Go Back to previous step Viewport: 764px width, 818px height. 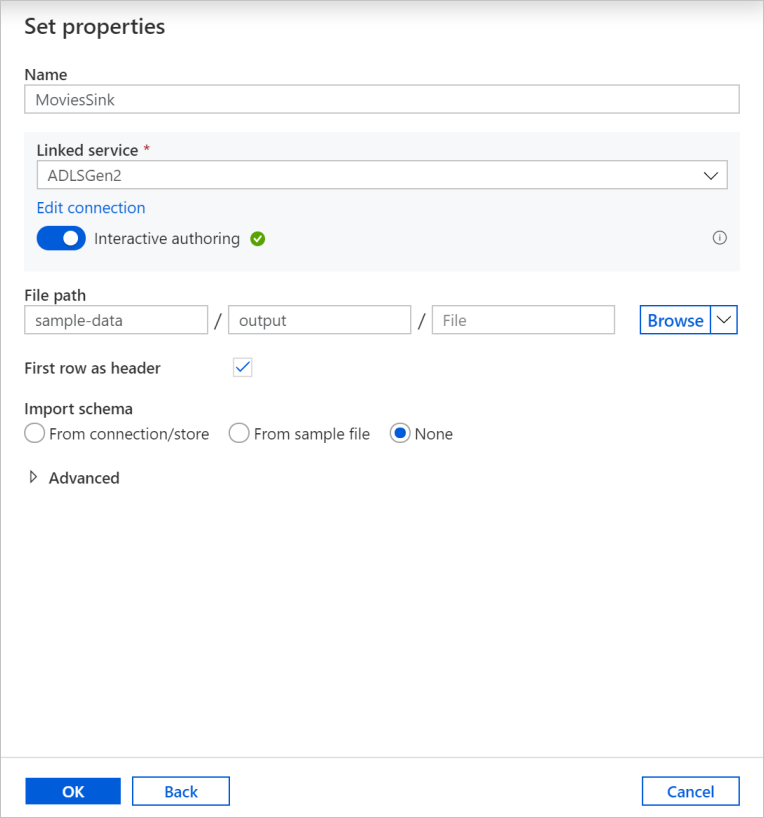pyautogui.click(x=181, y=791)
